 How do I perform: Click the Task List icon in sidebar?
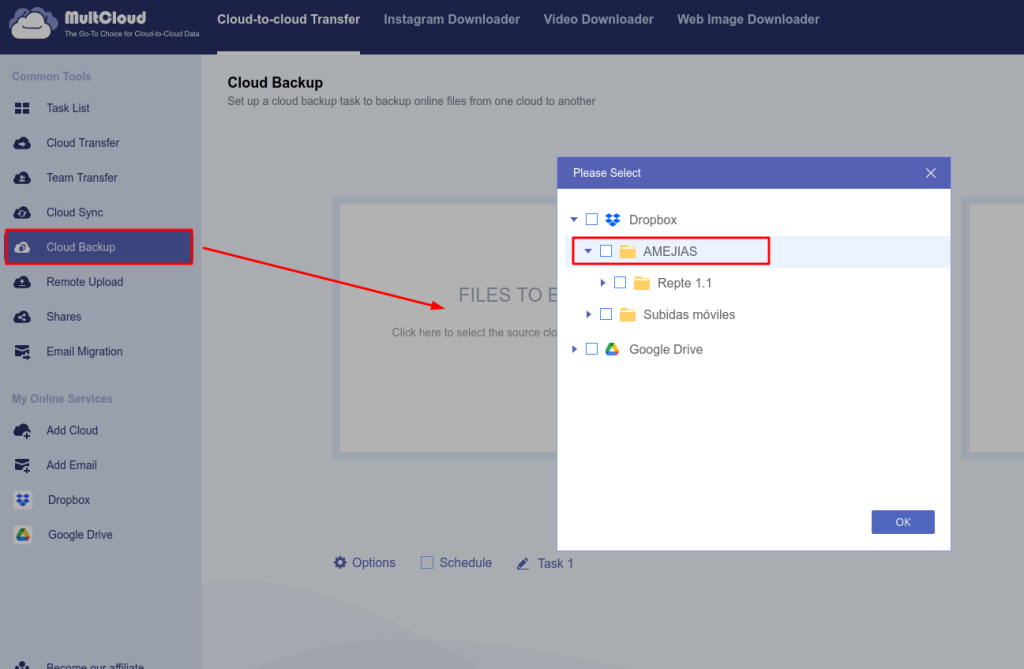coord(22,108)
